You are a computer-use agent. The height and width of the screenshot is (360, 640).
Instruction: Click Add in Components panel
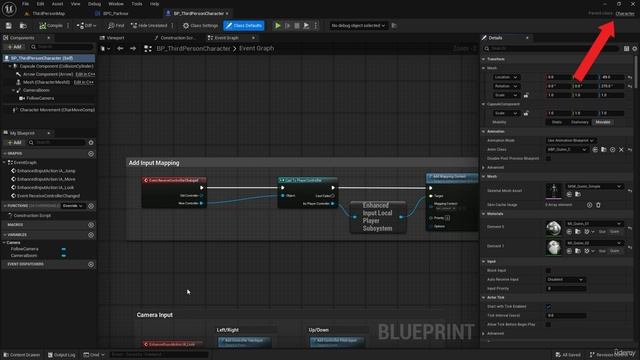pos(14,47)
